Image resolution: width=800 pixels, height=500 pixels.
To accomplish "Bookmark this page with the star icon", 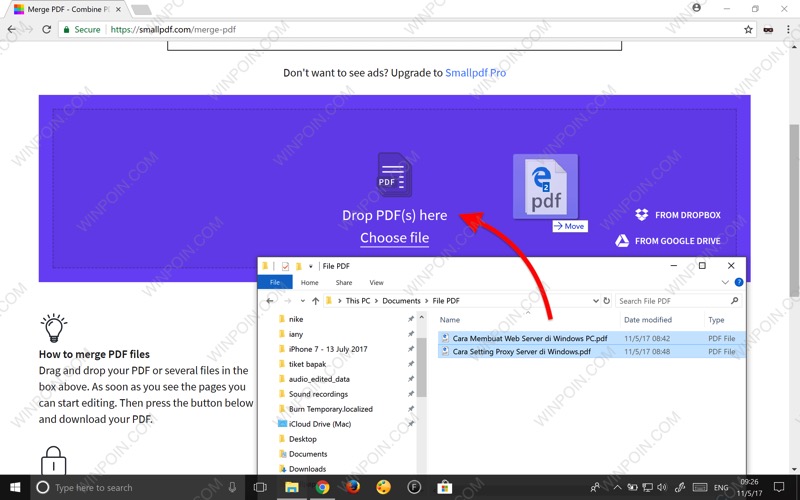I will tap(748, 30).
